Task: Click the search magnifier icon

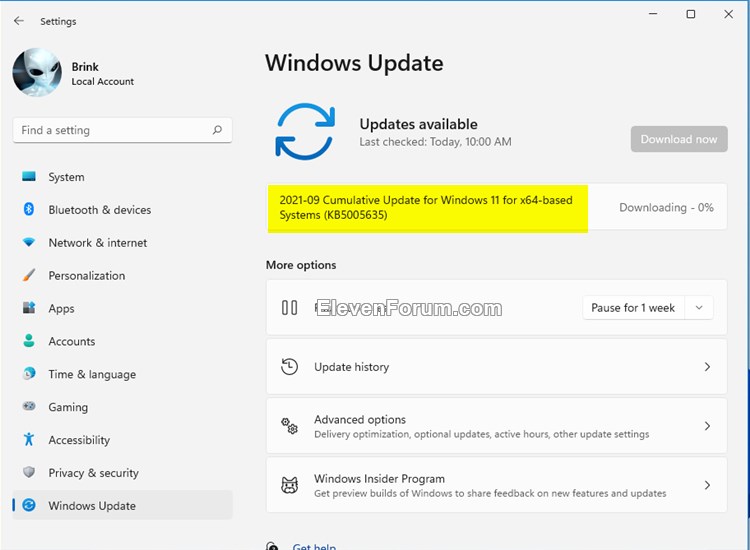Action: click(x=217, y=130)
